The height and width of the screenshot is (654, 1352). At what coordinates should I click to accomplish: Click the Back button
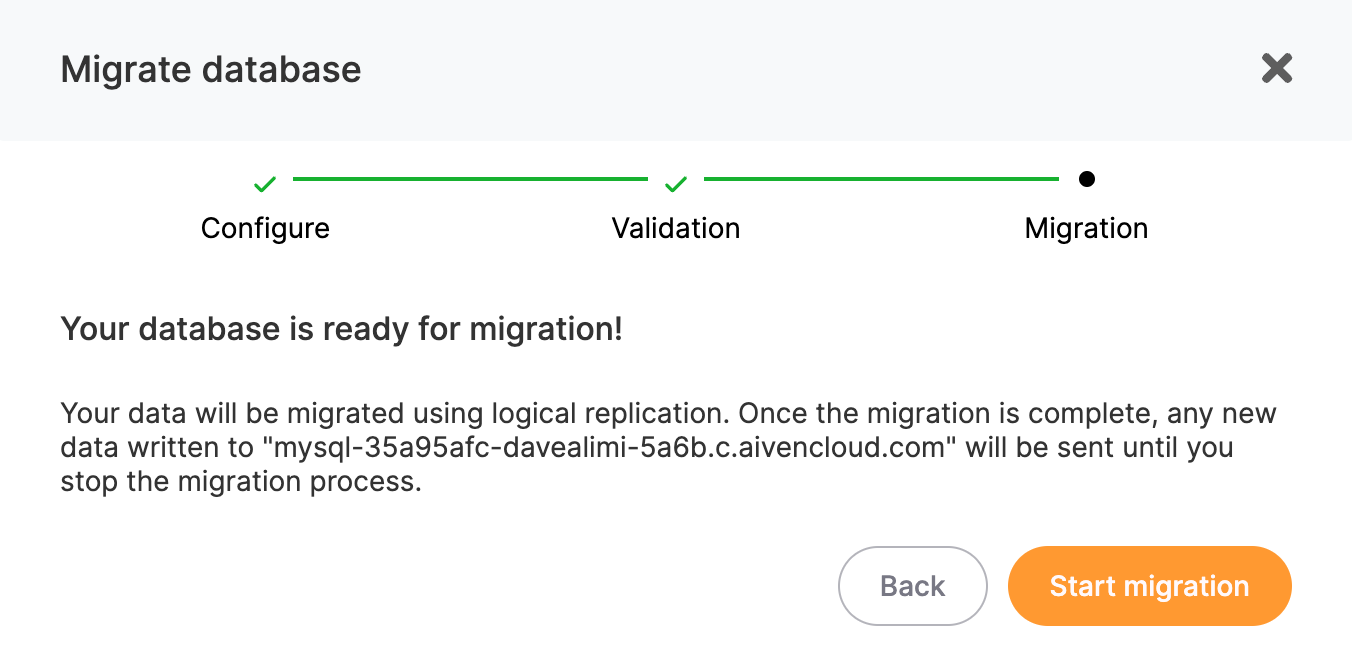[912, 586]
